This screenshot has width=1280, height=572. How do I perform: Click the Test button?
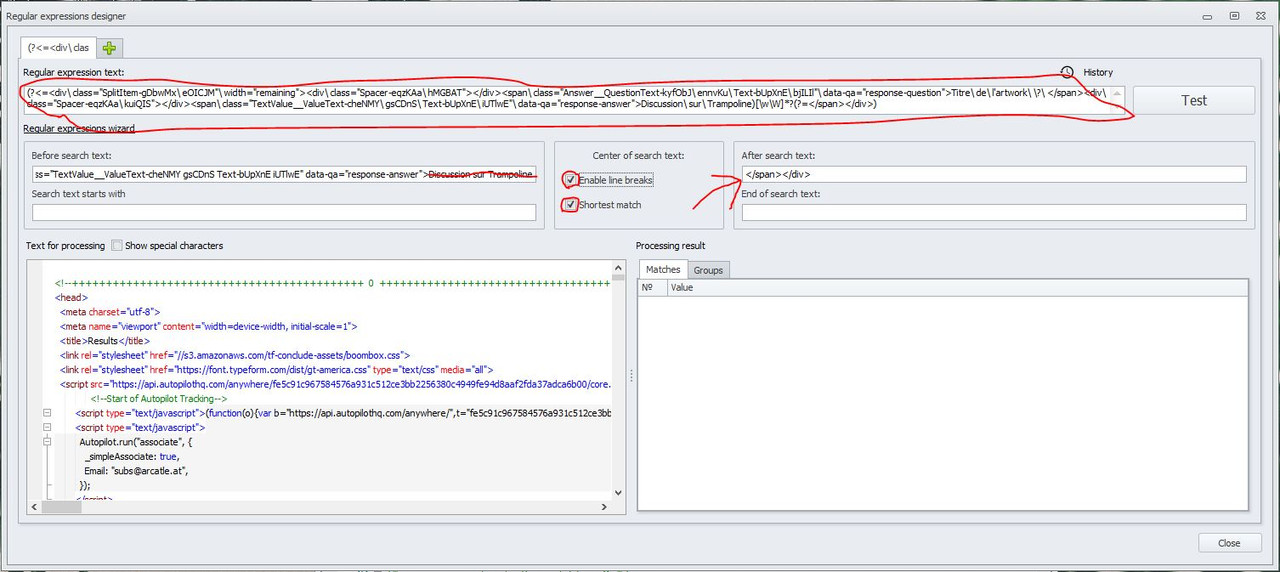click(x=1194, y=100)
